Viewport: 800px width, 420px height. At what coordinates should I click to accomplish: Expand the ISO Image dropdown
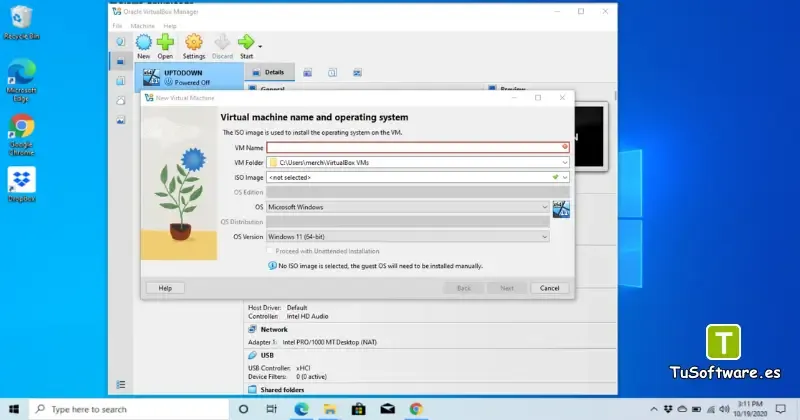(x=565, y=177)
